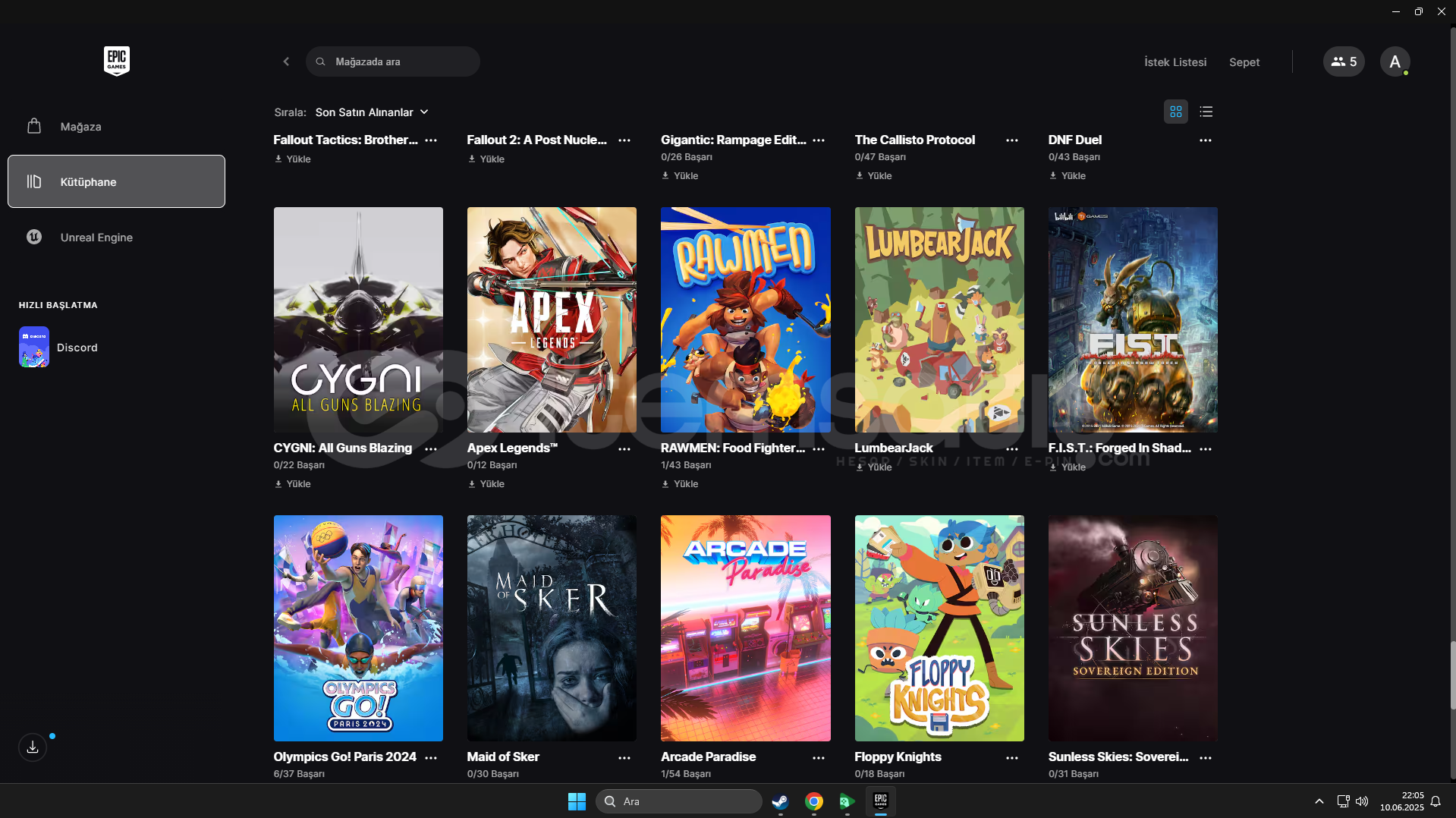Open the Windows Start menu
This screenshot has width=1456, height=818.
pyautogui.click(x=577, y=801)
